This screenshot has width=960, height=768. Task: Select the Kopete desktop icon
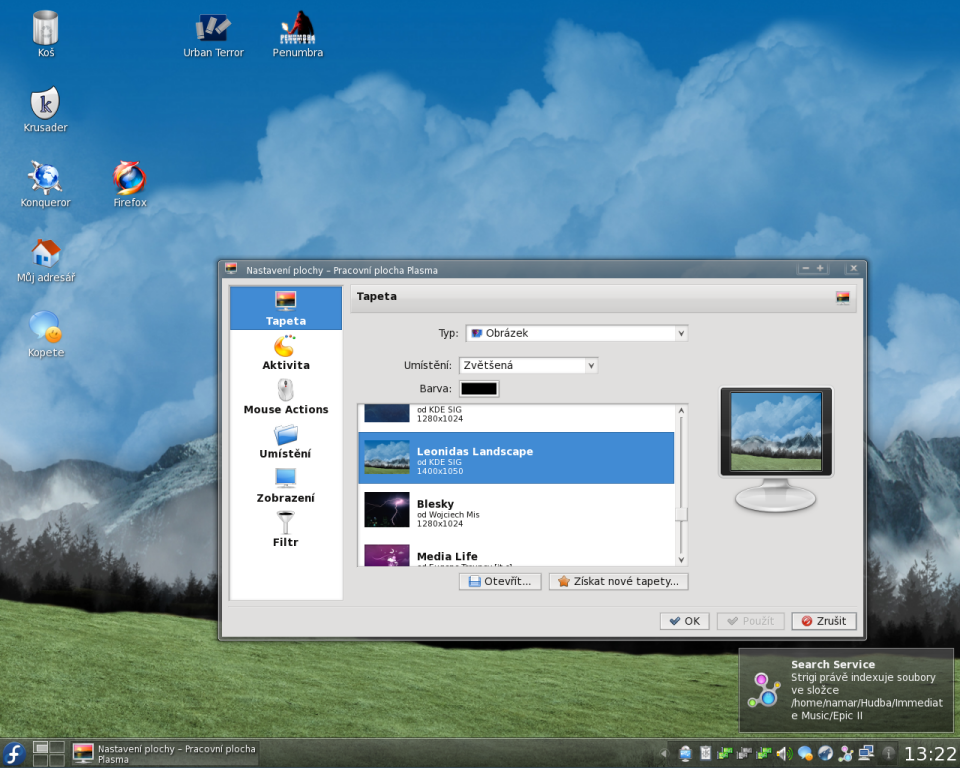click(46, 334)
